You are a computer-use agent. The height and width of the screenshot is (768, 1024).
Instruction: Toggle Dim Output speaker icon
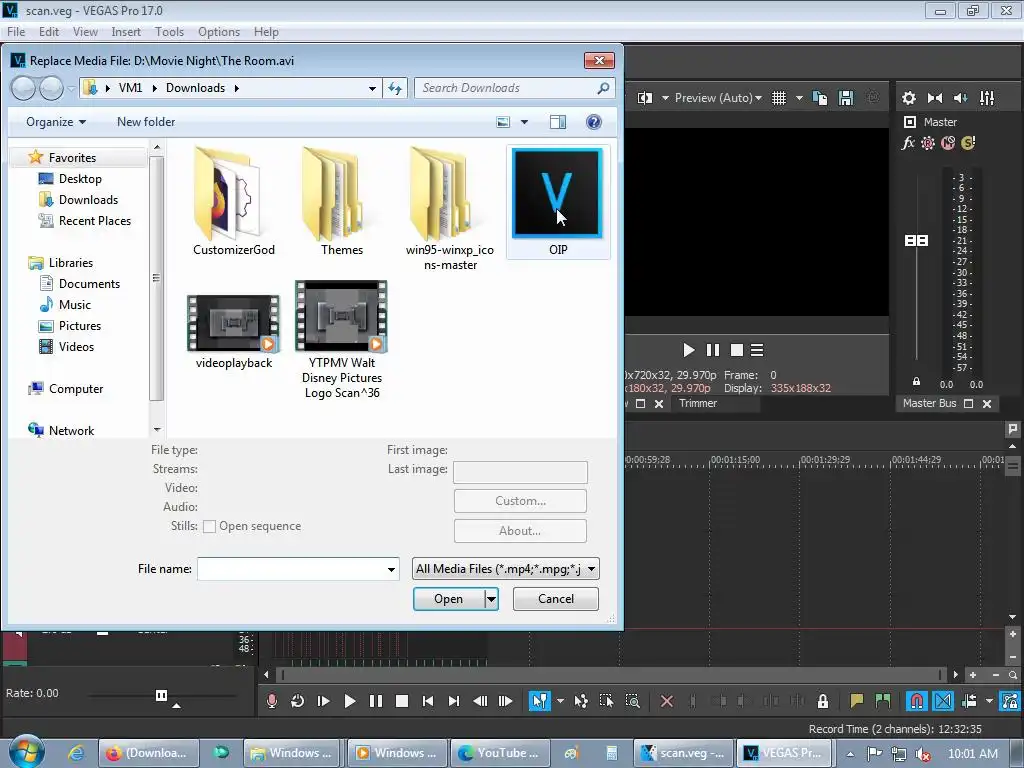(961, 98)
